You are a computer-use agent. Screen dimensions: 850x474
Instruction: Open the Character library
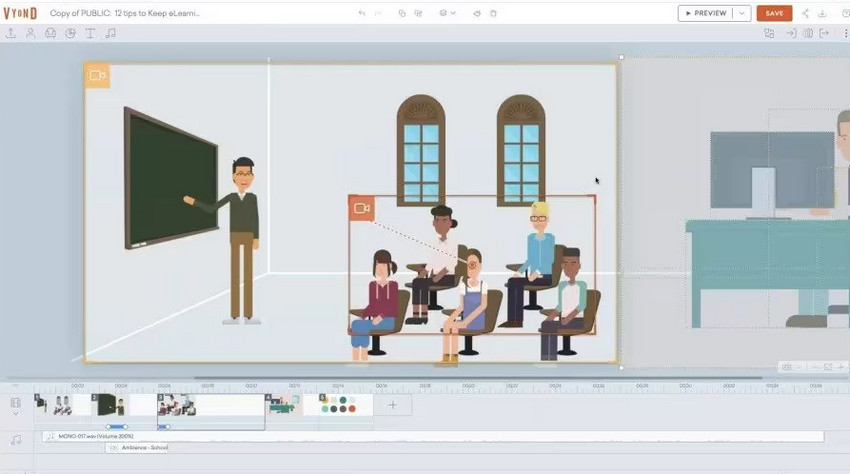30,33
